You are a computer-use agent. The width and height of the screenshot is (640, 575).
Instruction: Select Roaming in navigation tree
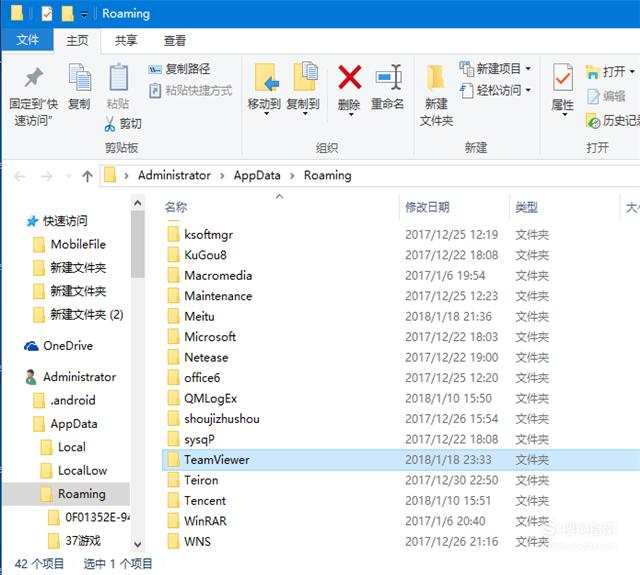point(66,494)
